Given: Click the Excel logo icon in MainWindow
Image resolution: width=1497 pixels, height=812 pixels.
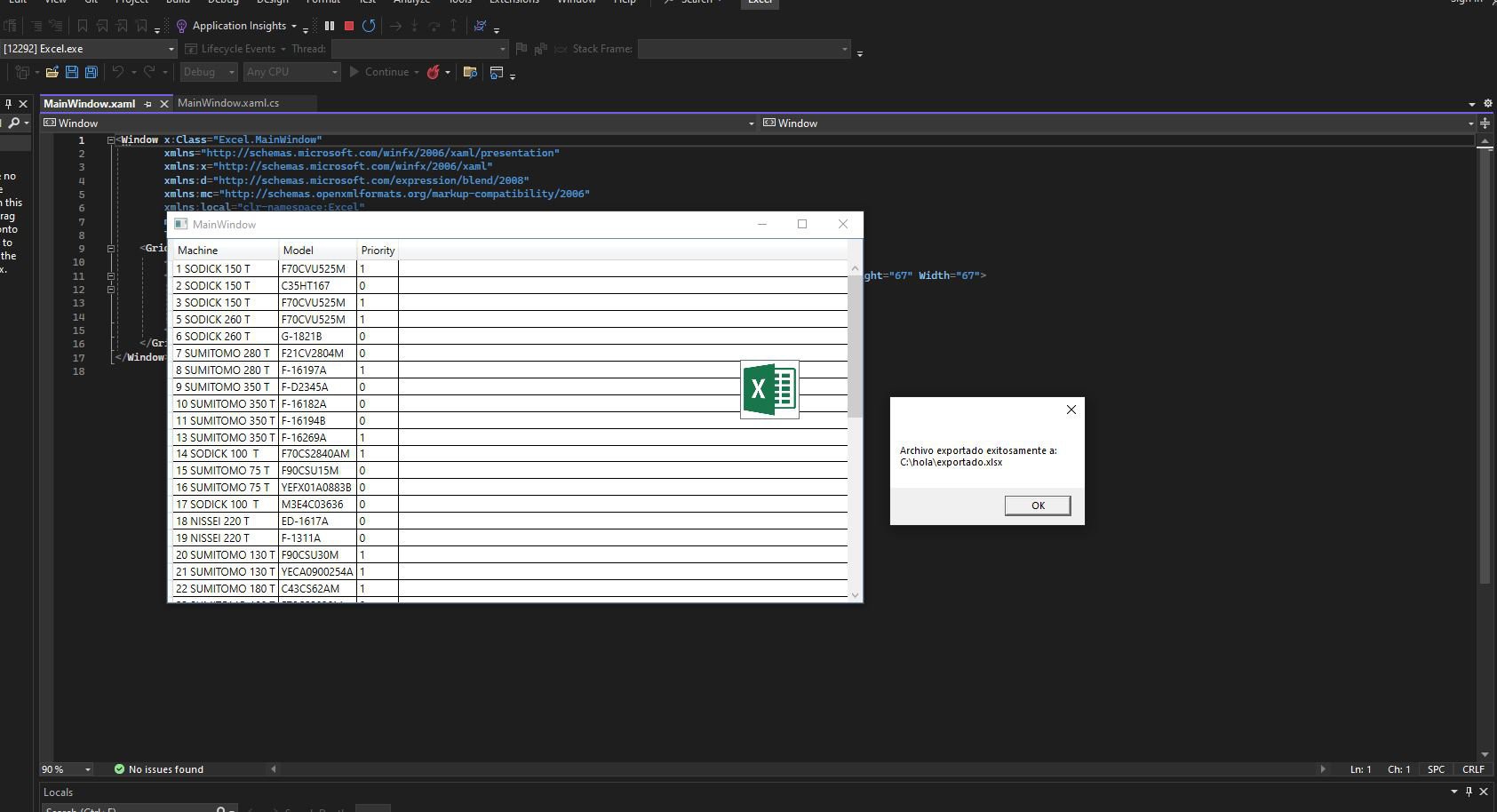Looking at the screenshot, I should 769,389.
